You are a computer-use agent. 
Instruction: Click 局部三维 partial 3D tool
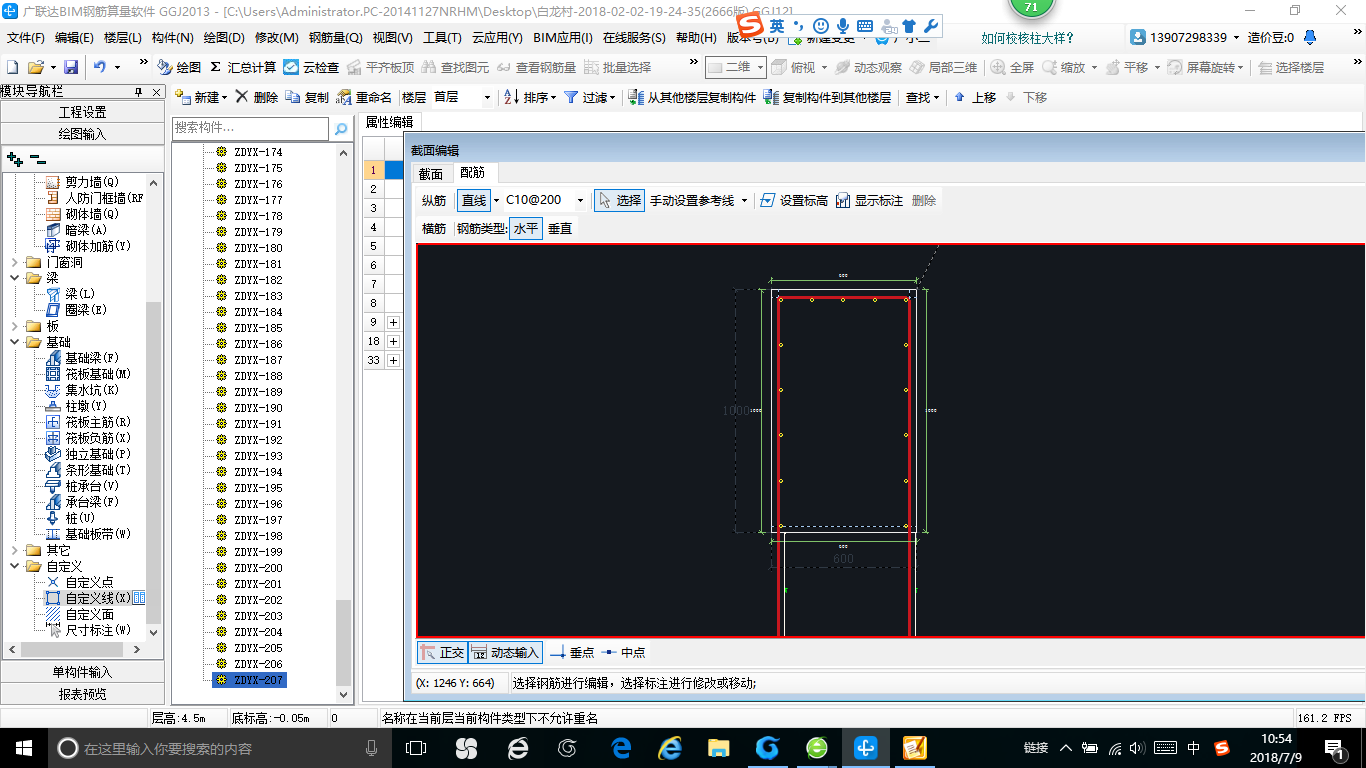tap(943, 67)
